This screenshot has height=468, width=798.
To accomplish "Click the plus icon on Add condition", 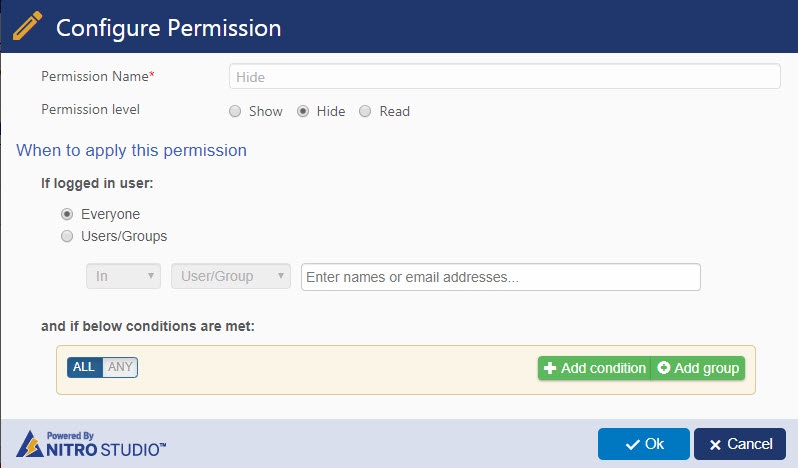I will [x=550, y=368].
